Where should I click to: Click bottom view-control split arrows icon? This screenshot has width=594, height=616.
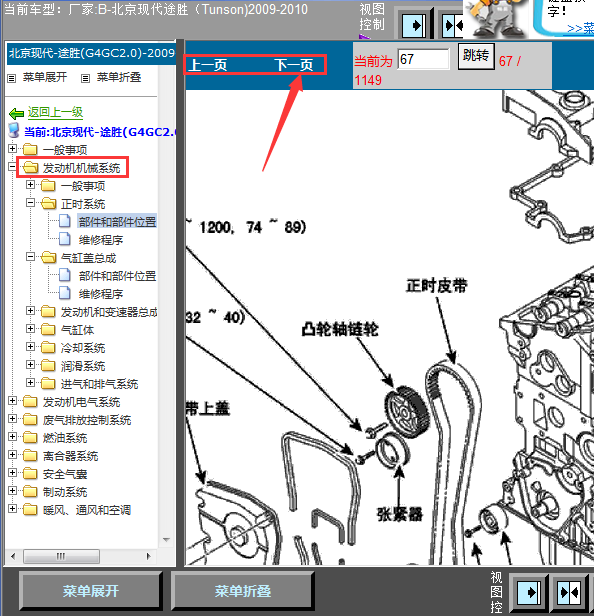point(569,592)
